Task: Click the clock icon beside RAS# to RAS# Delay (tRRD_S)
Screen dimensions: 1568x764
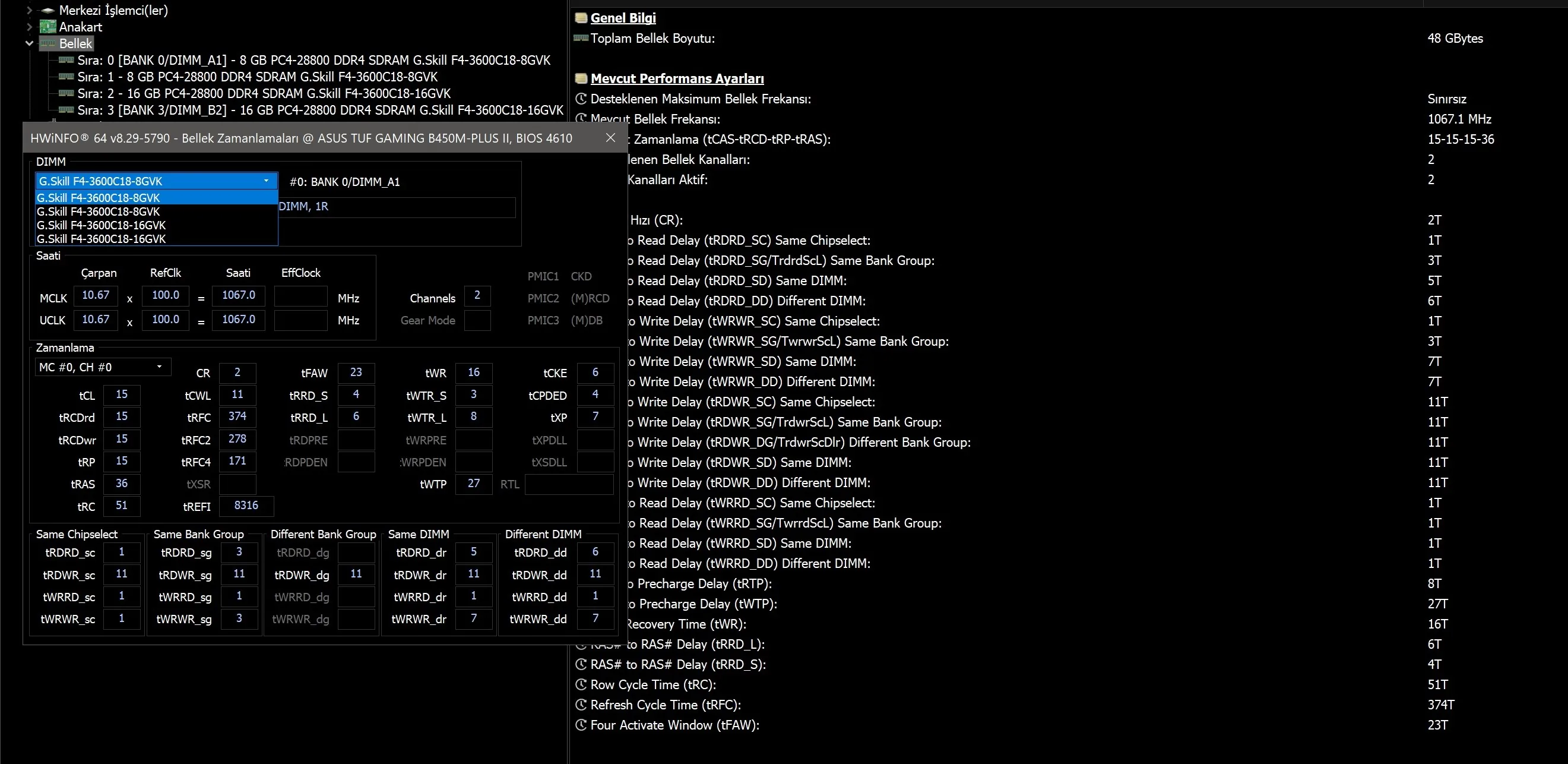Action: pos(581,664)
